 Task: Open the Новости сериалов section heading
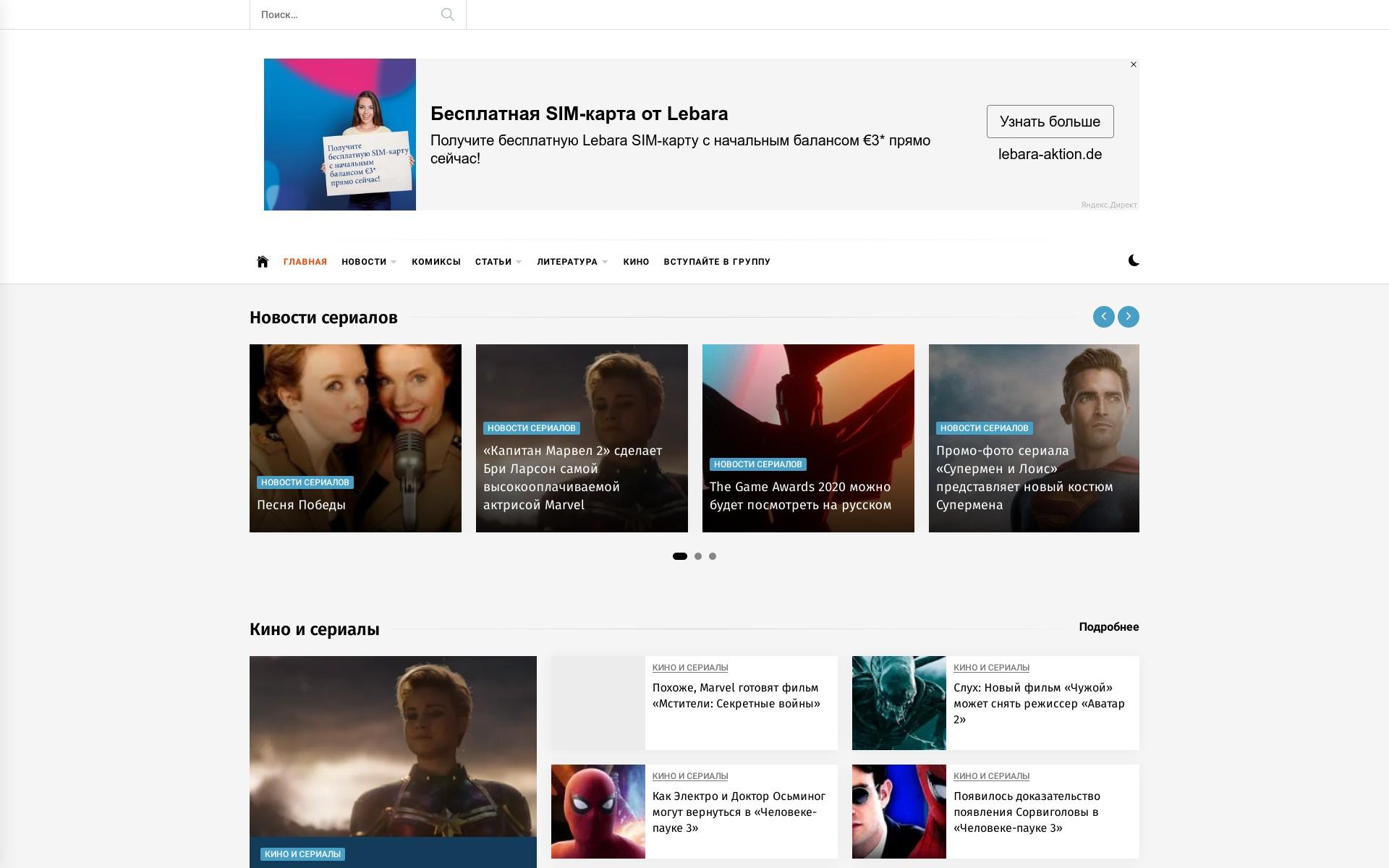click(323, 318)
